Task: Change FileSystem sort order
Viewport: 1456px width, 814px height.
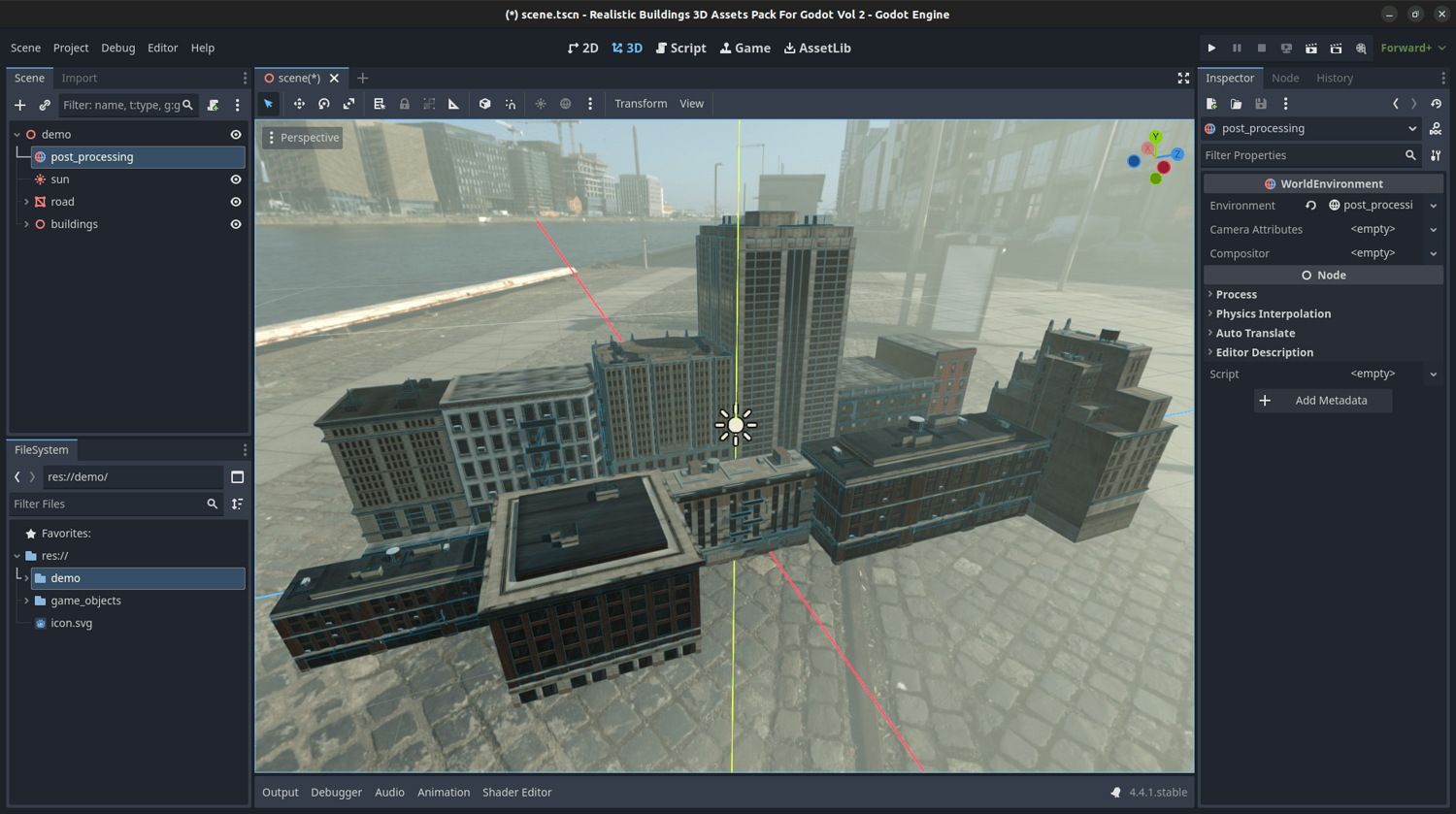Action: tap(237, 505)
